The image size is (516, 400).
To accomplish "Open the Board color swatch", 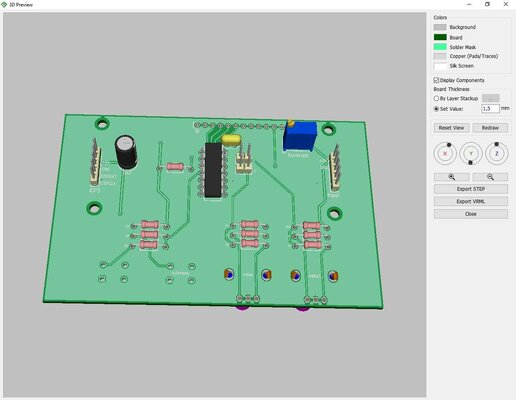I will [440, 37].
